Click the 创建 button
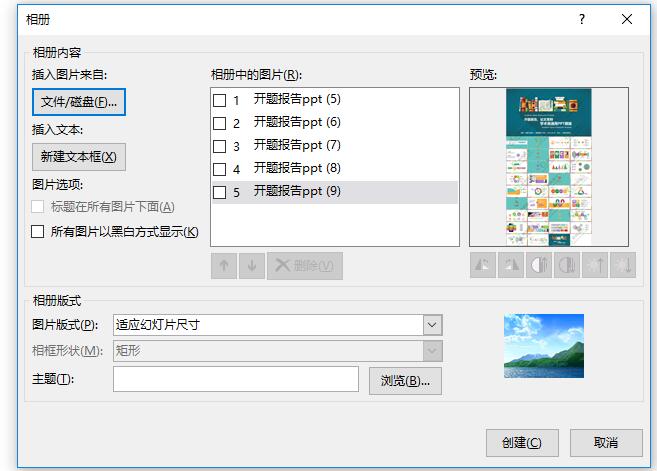657x471 pixels. point(522,443)
